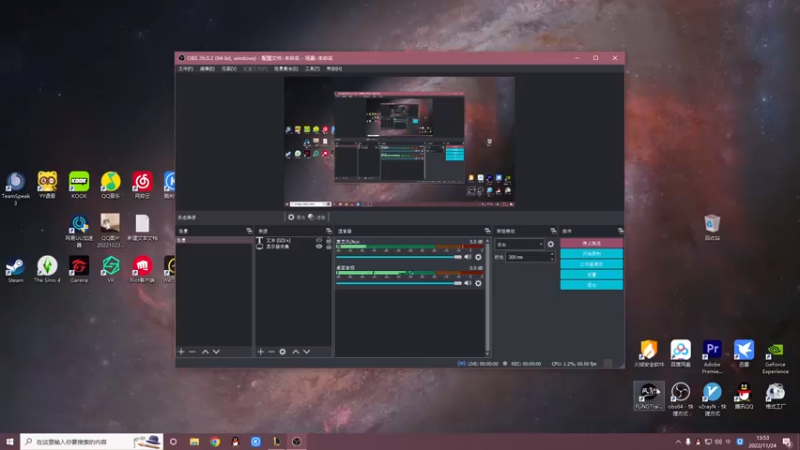Toggle lock on the Text (GDI+) source
The height and width of the screenshot is (450, 800).
pos(329,240)
